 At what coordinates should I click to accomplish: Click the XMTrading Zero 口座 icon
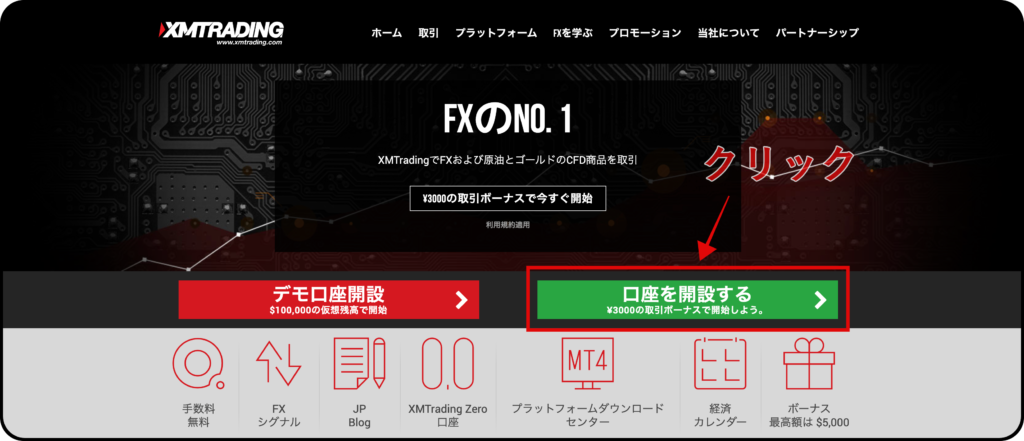(x=447, y=363)
